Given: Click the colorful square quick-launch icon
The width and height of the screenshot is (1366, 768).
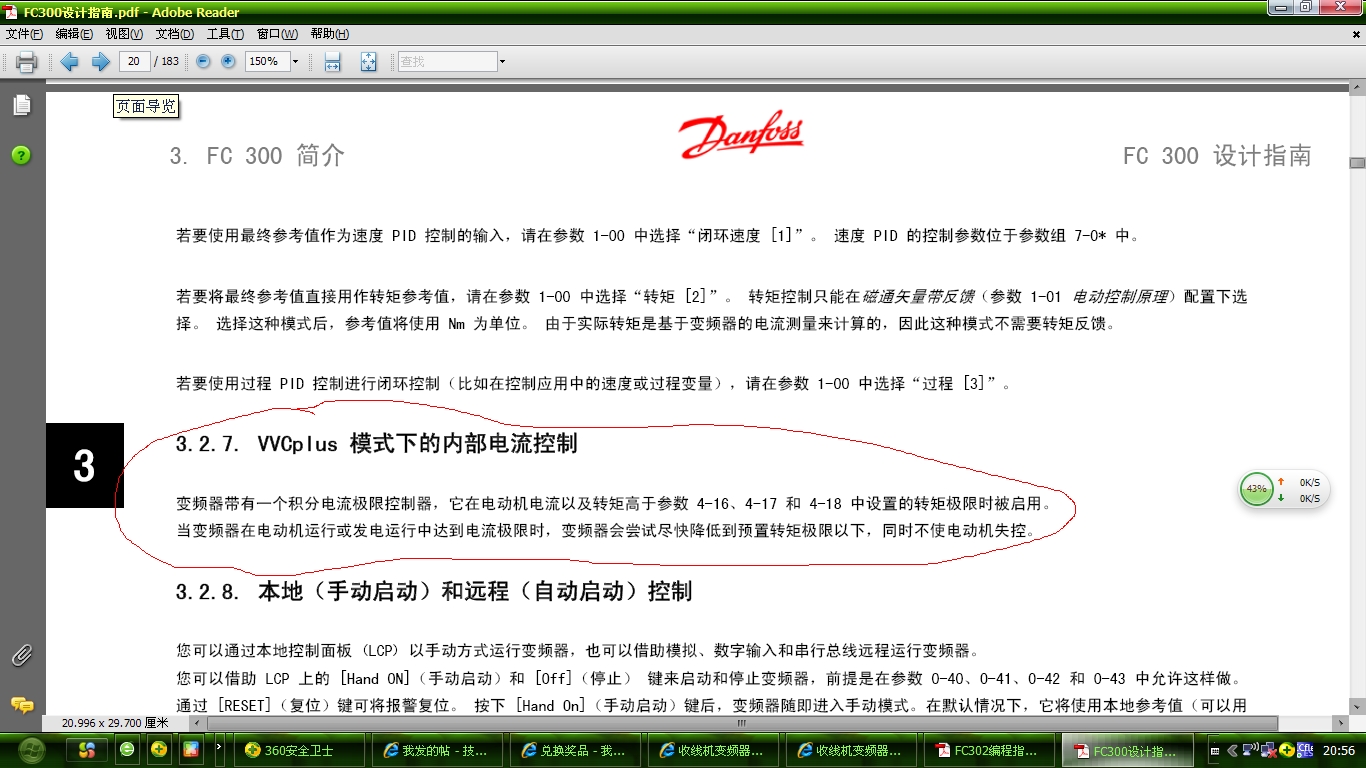Looking at the screenshot, I should [x=191, y=749].
